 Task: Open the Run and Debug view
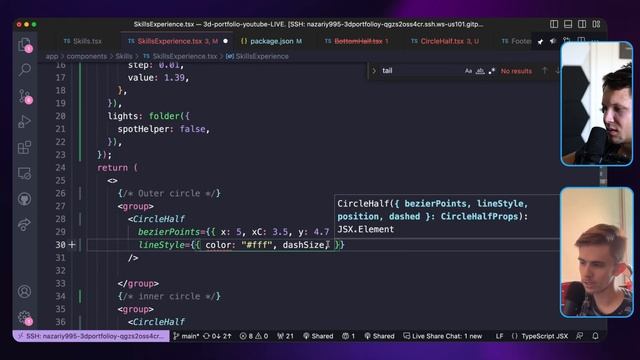point(24,122)
